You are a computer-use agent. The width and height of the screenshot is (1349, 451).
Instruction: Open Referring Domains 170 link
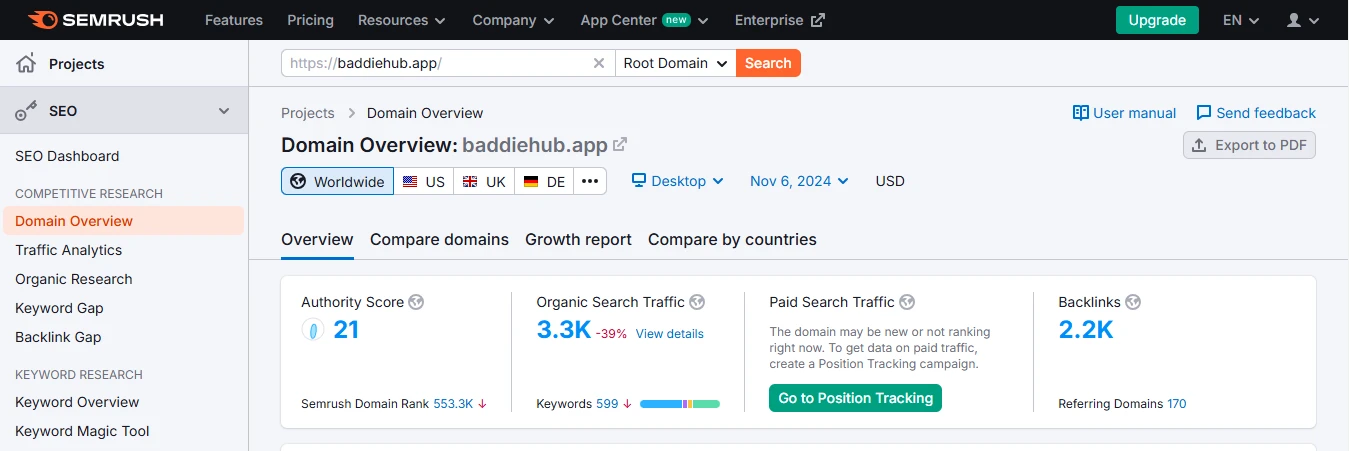click(1177, 404)
